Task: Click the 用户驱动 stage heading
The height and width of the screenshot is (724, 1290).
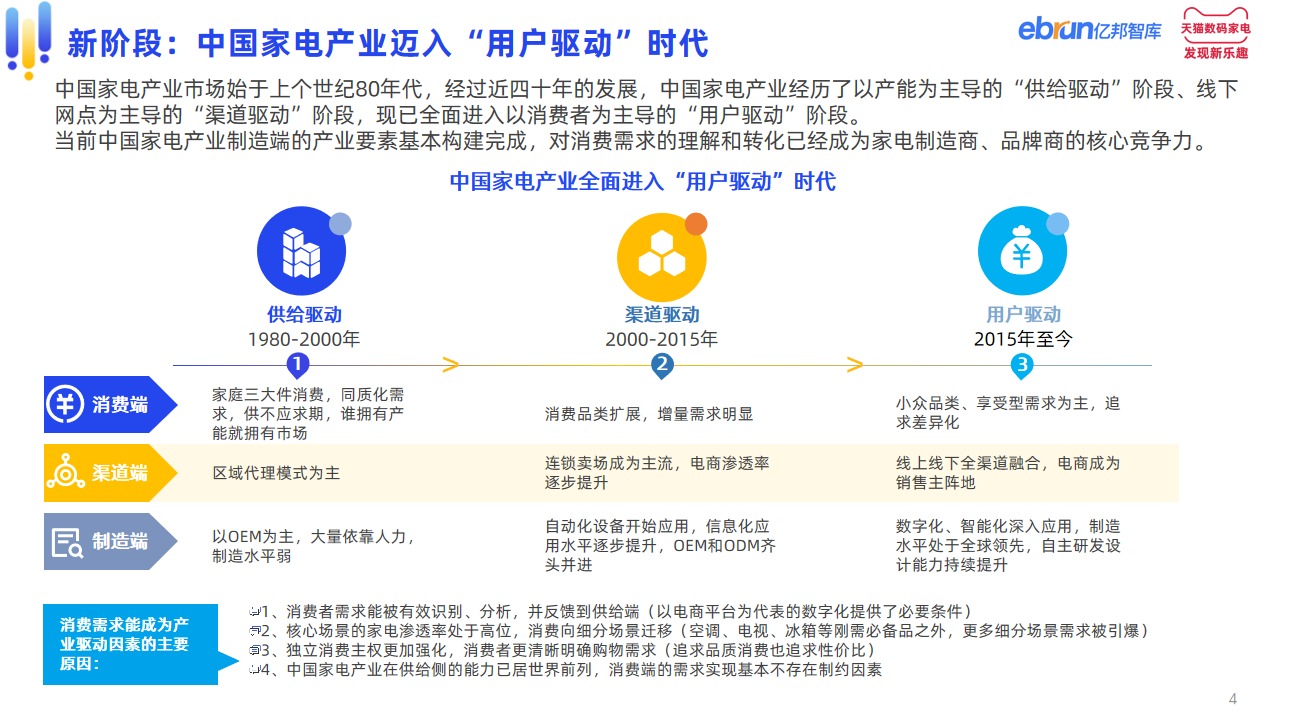Action: [x=1023, y=315]
